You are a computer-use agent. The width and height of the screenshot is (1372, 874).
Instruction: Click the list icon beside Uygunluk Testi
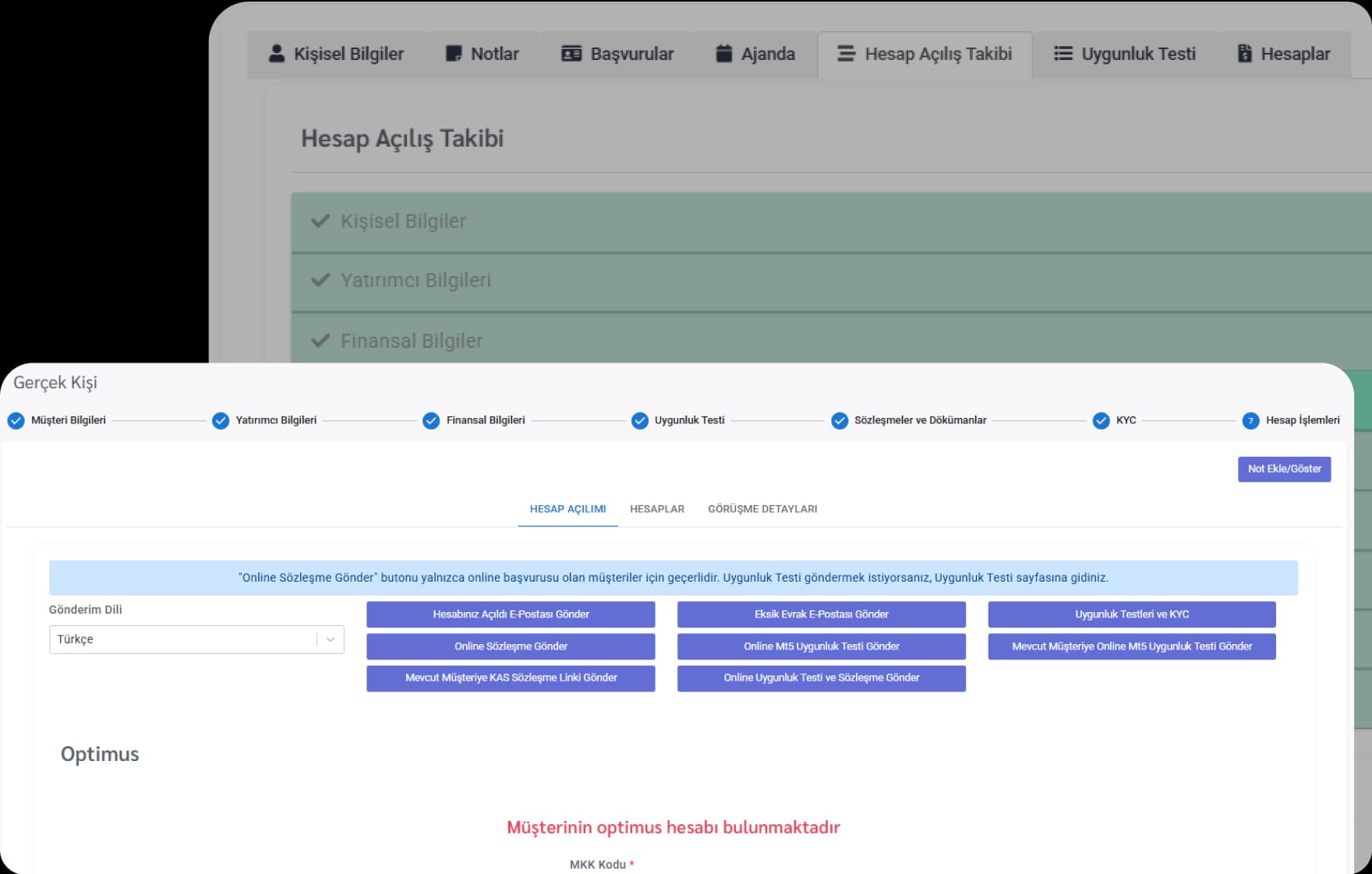pyautogui.click(x=1063, y=54)
